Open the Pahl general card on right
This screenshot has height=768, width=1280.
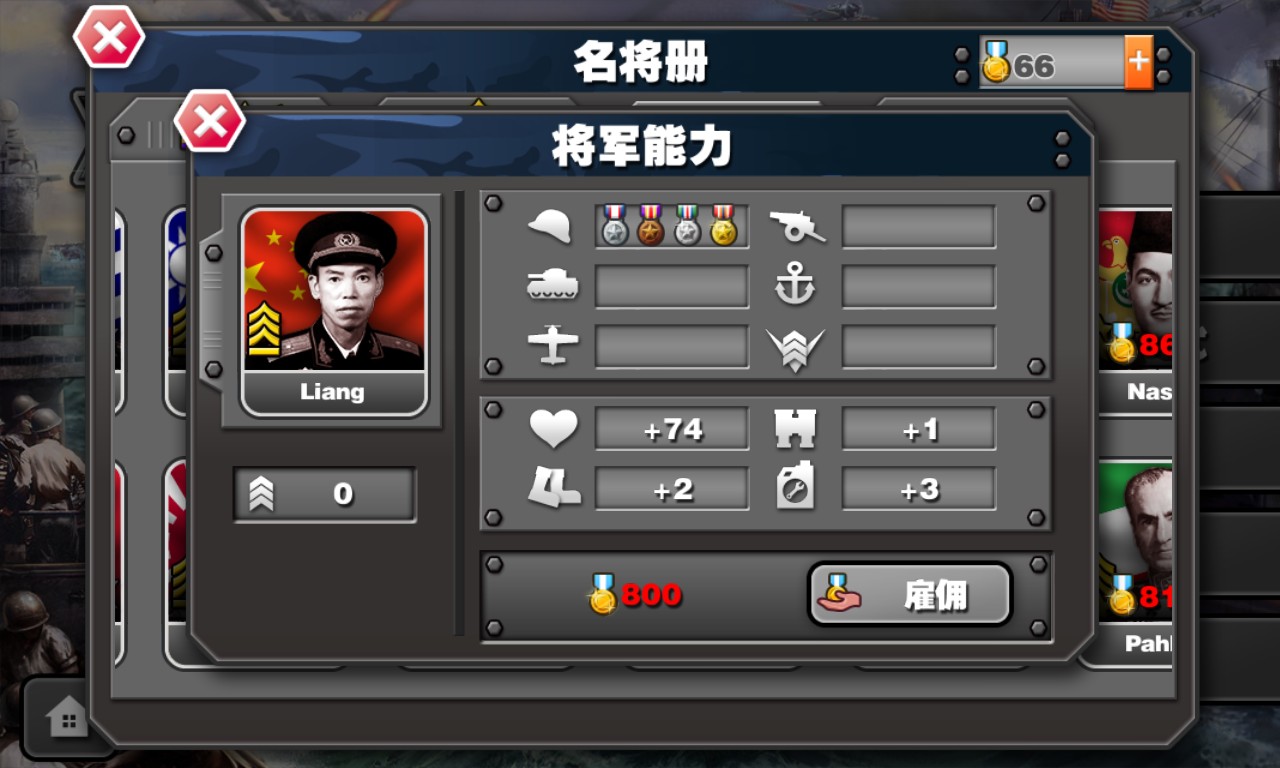tap(1135, 563)
